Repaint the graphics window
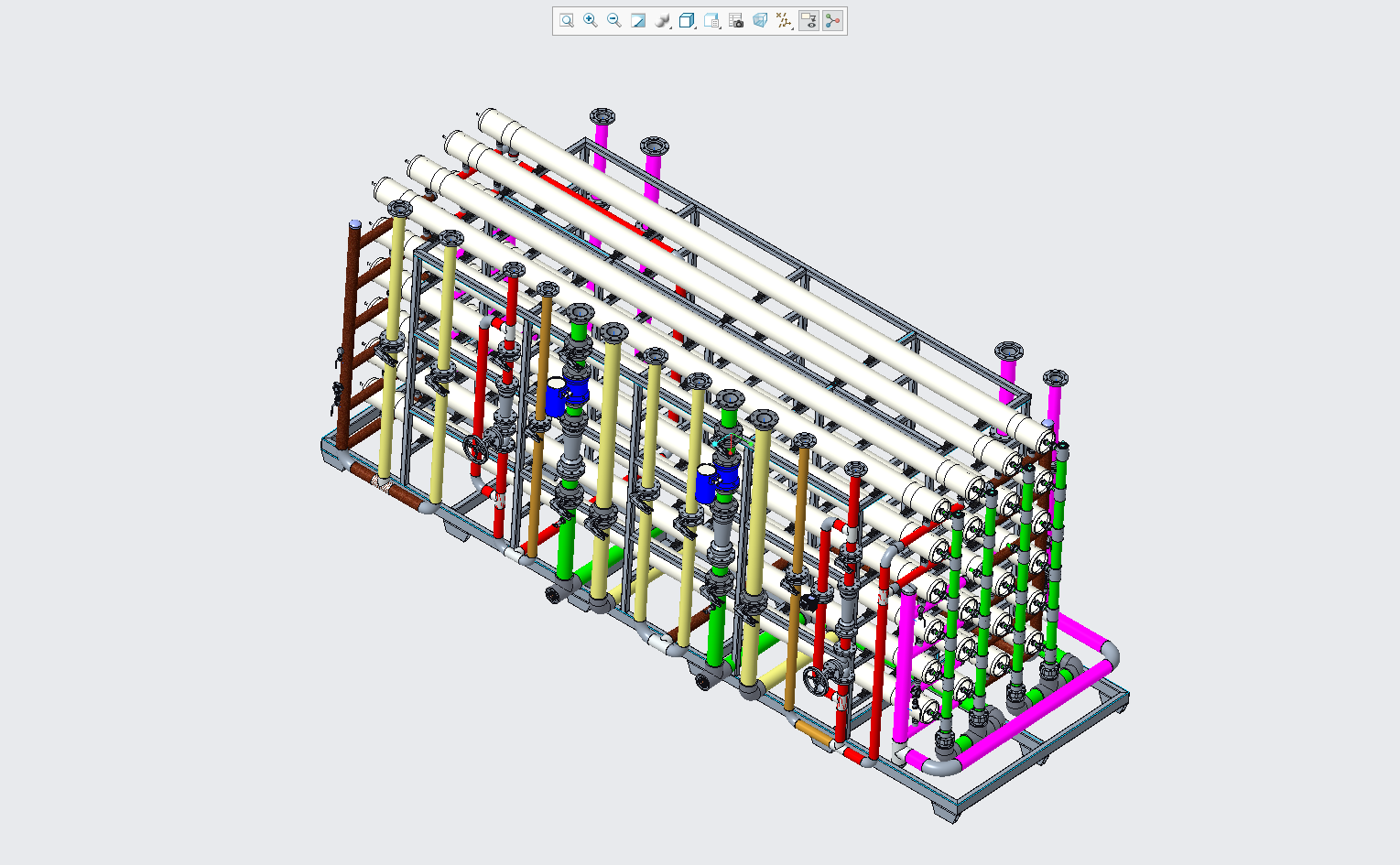Image resolution: width=1400 pixels, height=865 pixels. click(638, 20)
